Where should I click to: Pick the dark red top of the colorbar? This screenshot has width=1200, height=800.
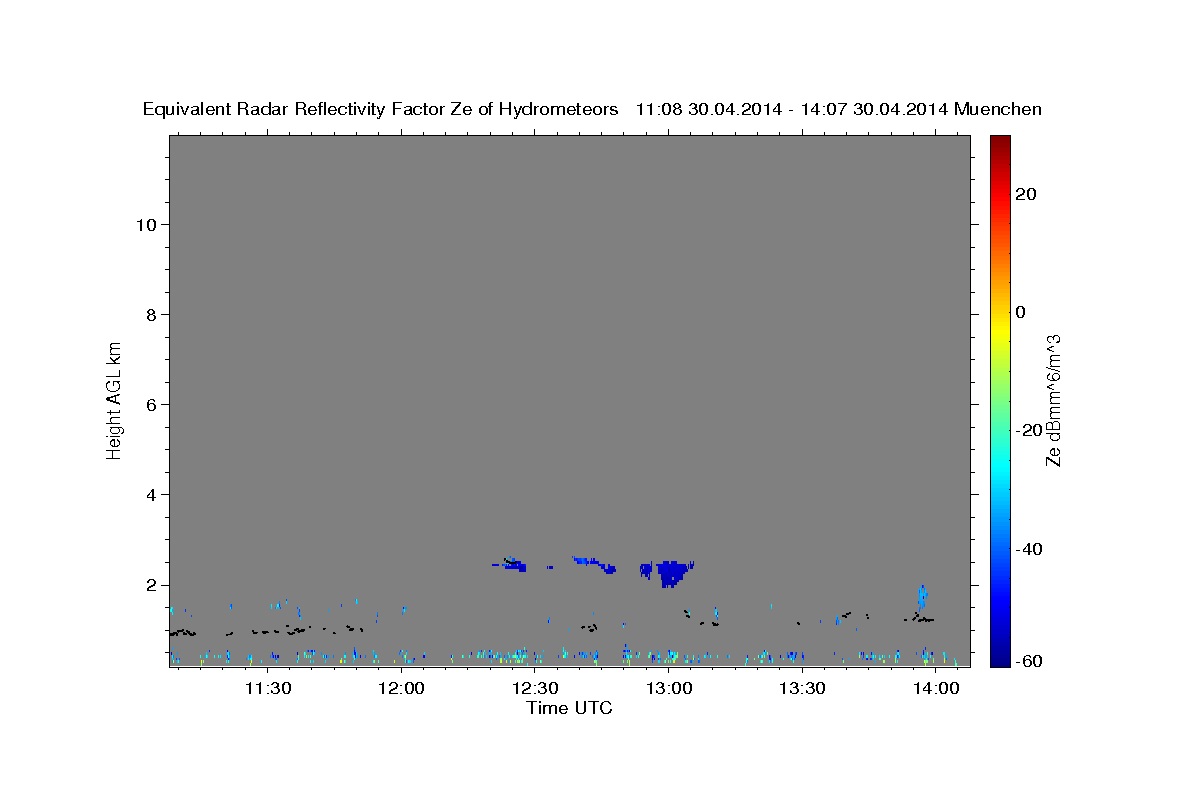tap(999, 143)
